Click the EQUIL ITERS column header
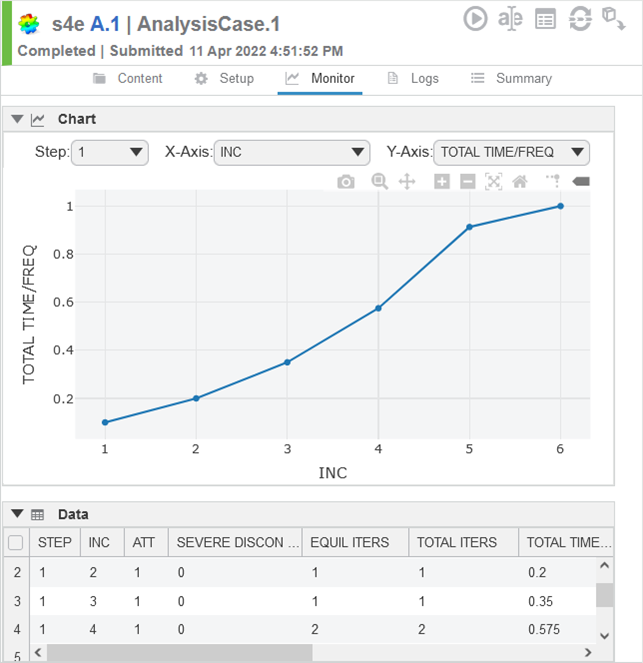 350,543
